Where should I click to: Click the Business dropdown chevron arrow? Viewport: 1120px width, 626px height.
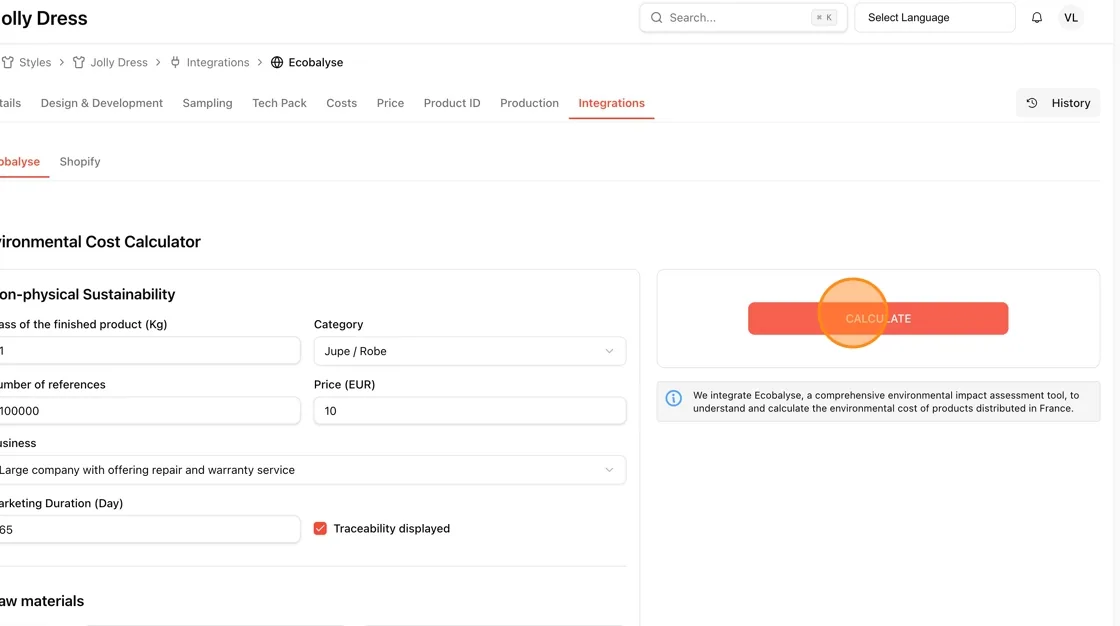pos(609,470)
